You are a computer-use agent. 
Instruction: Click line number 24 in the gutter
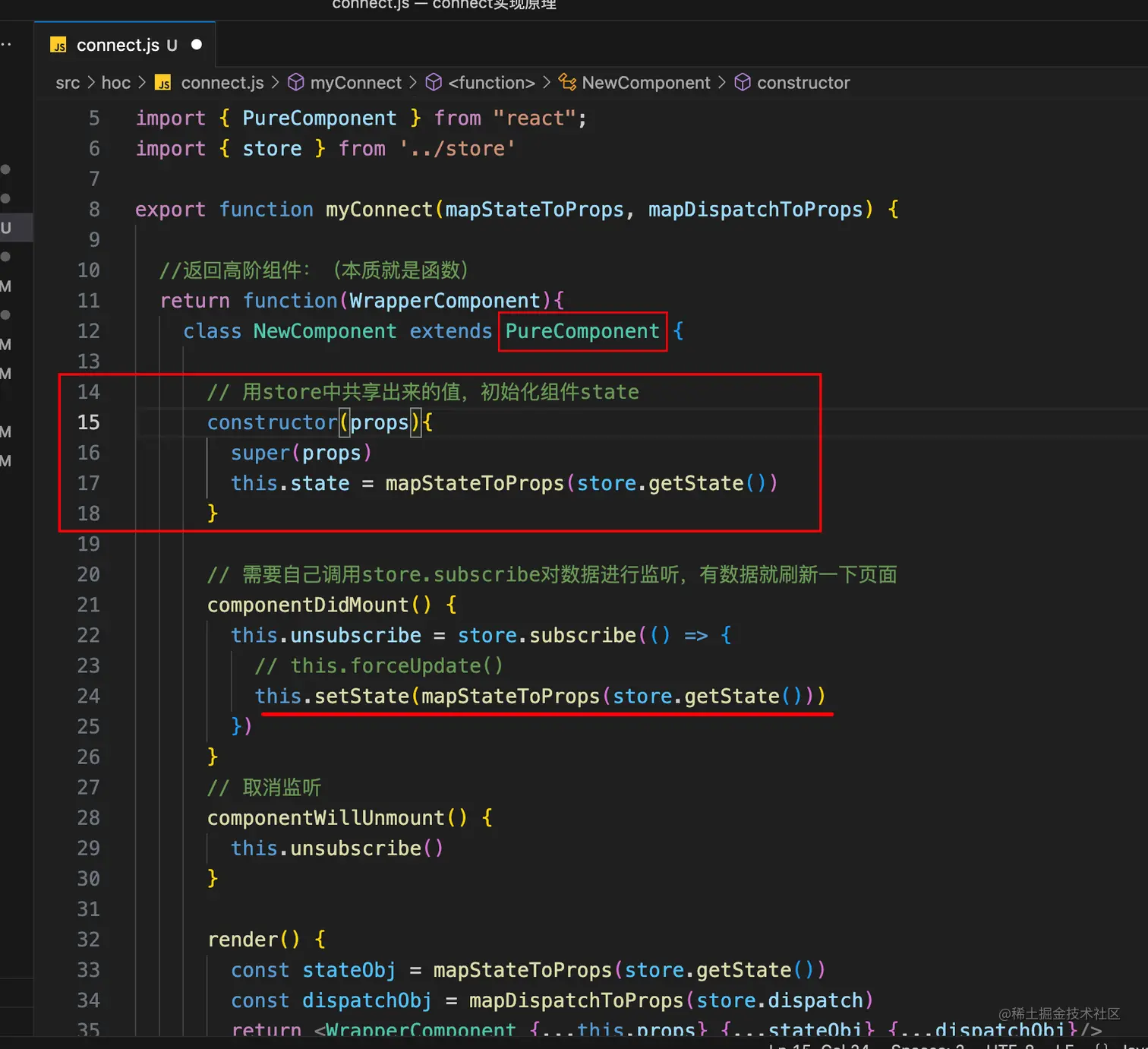point(89,696)
